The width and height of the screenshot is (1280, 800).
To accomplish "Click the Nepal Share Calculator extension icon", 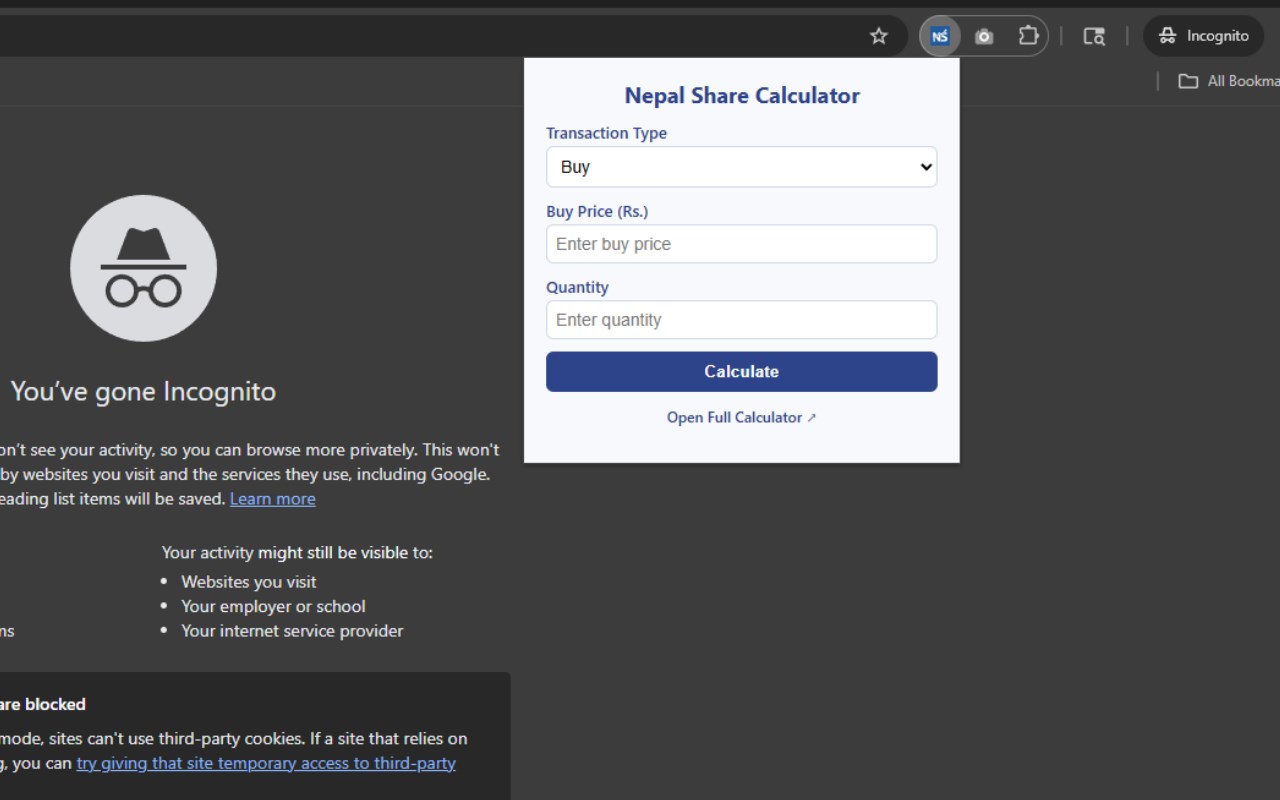I will (940, 36).
